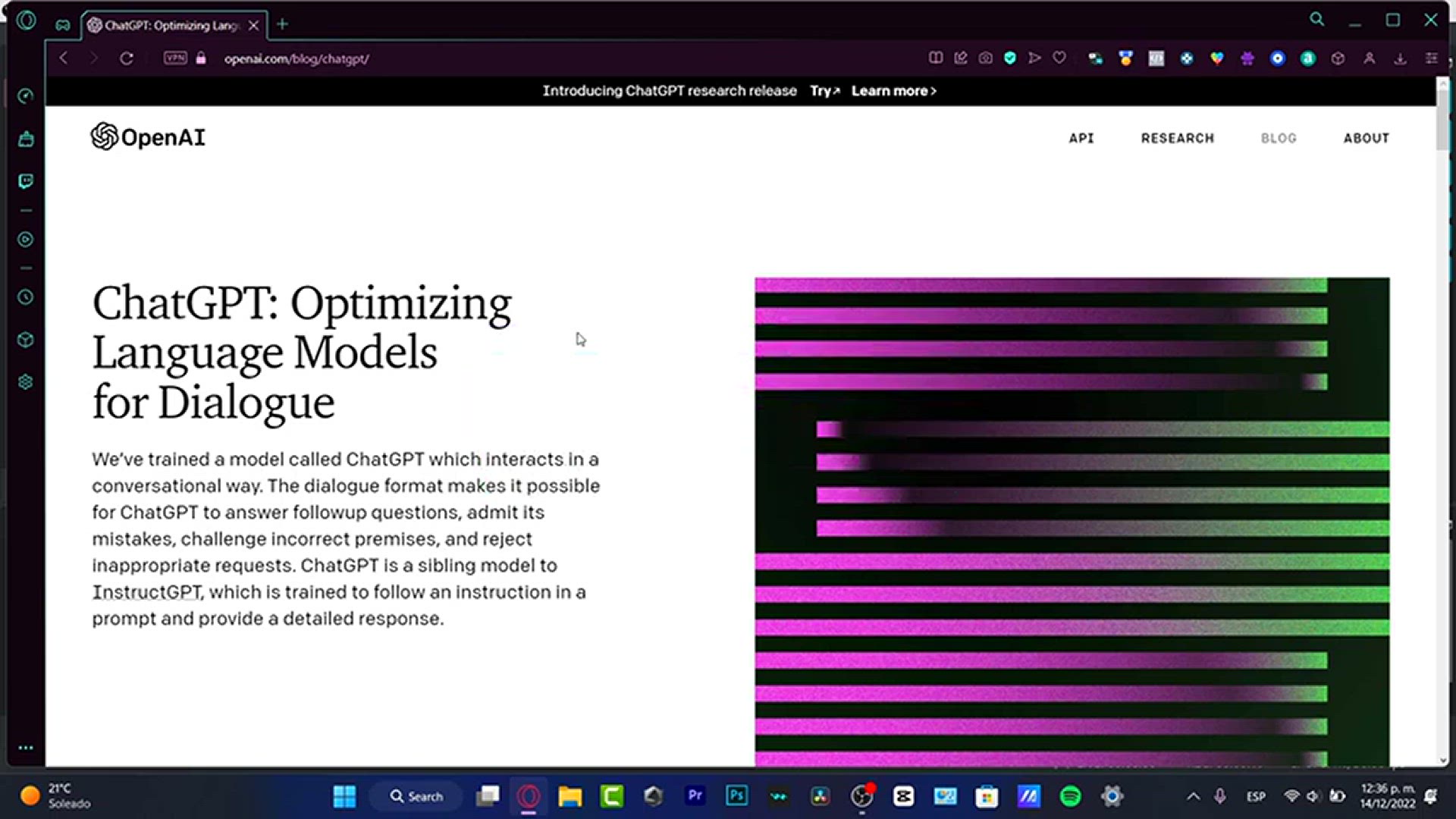
Task: Open the Twitch sidebar panel
Action: click(x=26, y=181)
